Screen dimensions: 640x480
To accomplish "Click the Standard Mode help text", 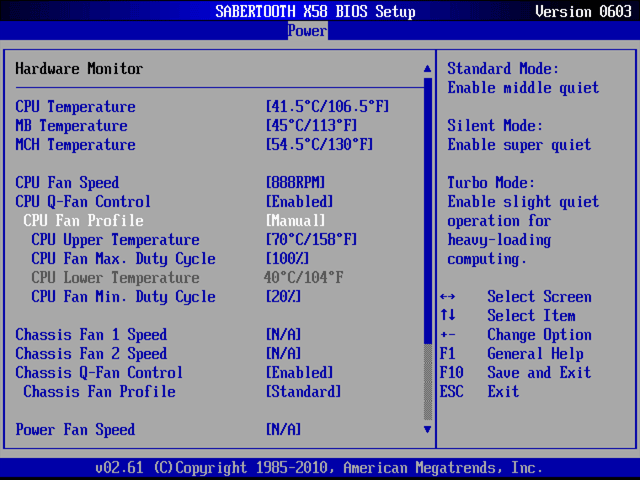I will click(x=523, y=78).
